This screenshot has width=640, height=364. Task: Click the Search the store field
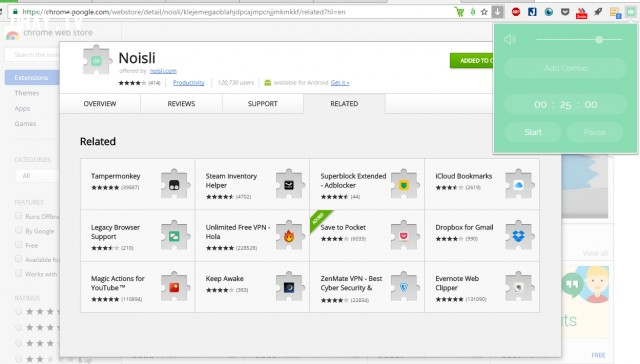[33, 55]
